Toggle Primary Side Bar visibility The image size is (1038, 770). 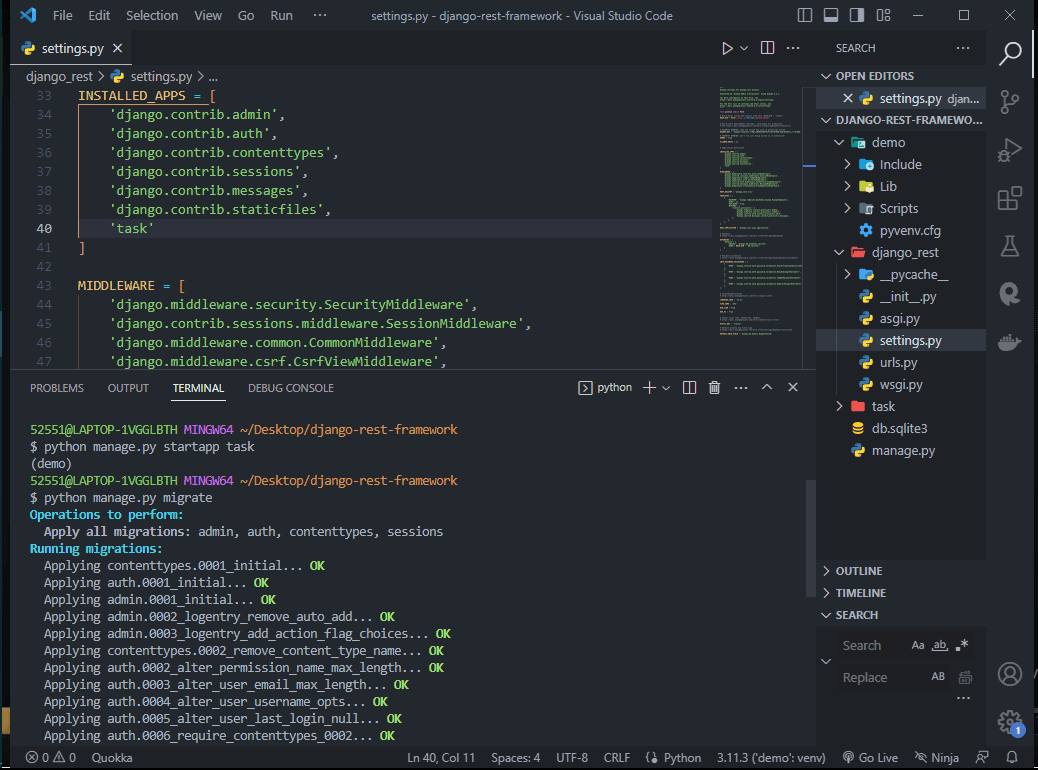pyautogui.click(x=805, y=15)
